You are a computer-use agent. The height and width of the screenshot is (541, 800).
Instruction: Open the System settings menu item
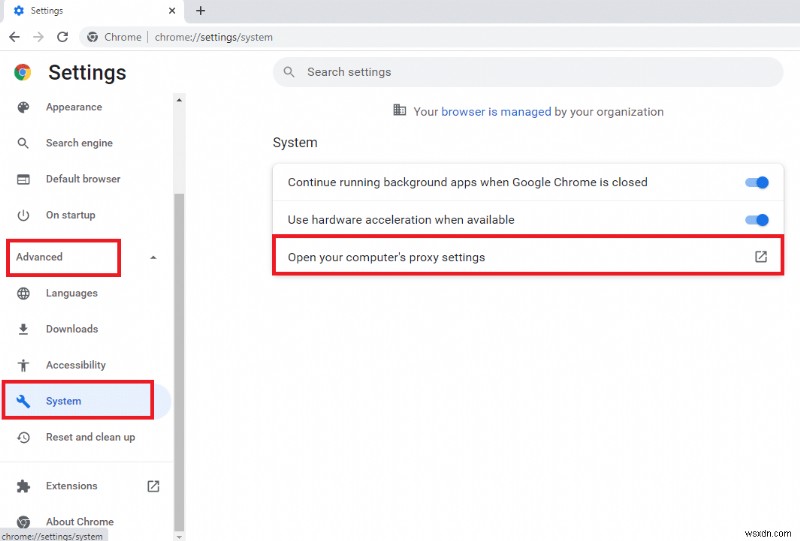[63, 401]
